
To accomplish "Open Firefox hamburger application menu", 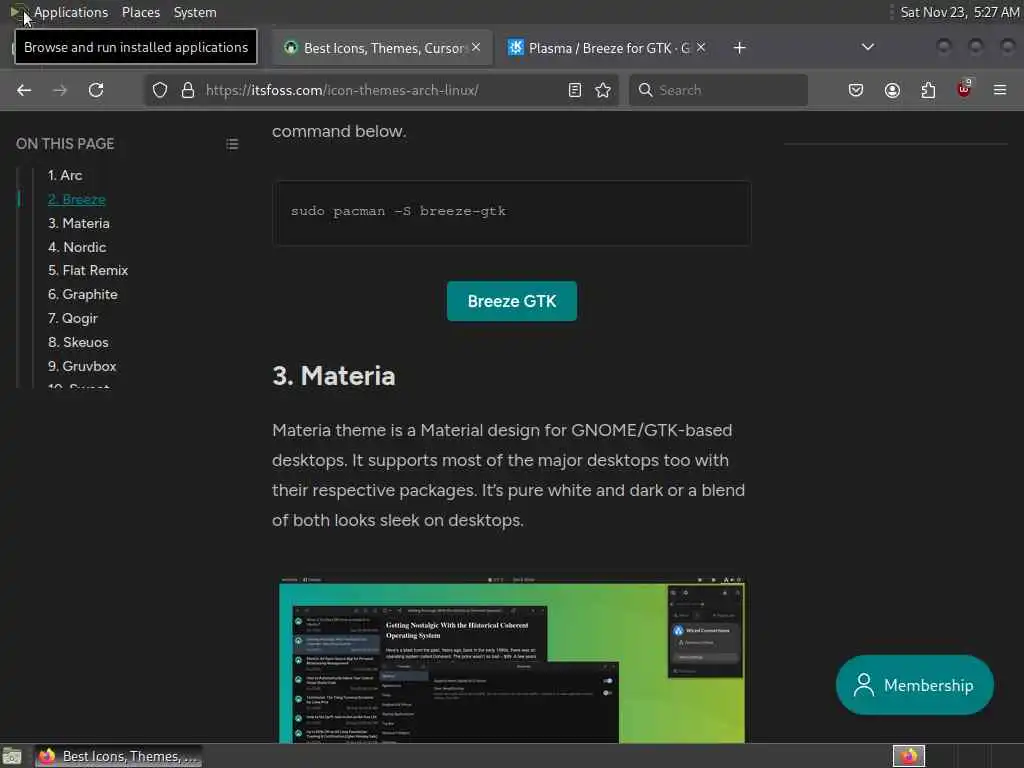I will pyautogui.click(x=1000, y=90).
